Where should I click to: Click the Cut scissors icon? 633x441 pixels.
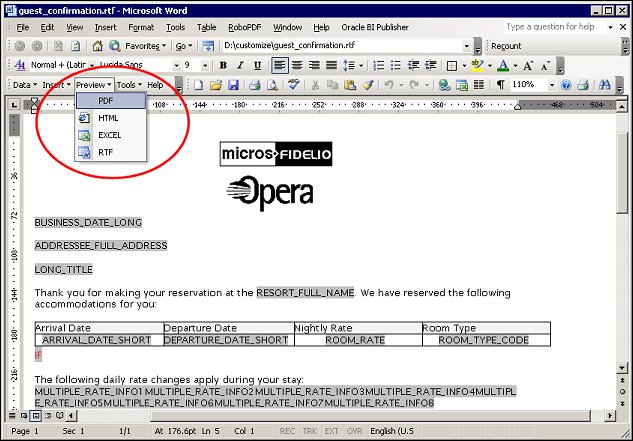[317, 85]
